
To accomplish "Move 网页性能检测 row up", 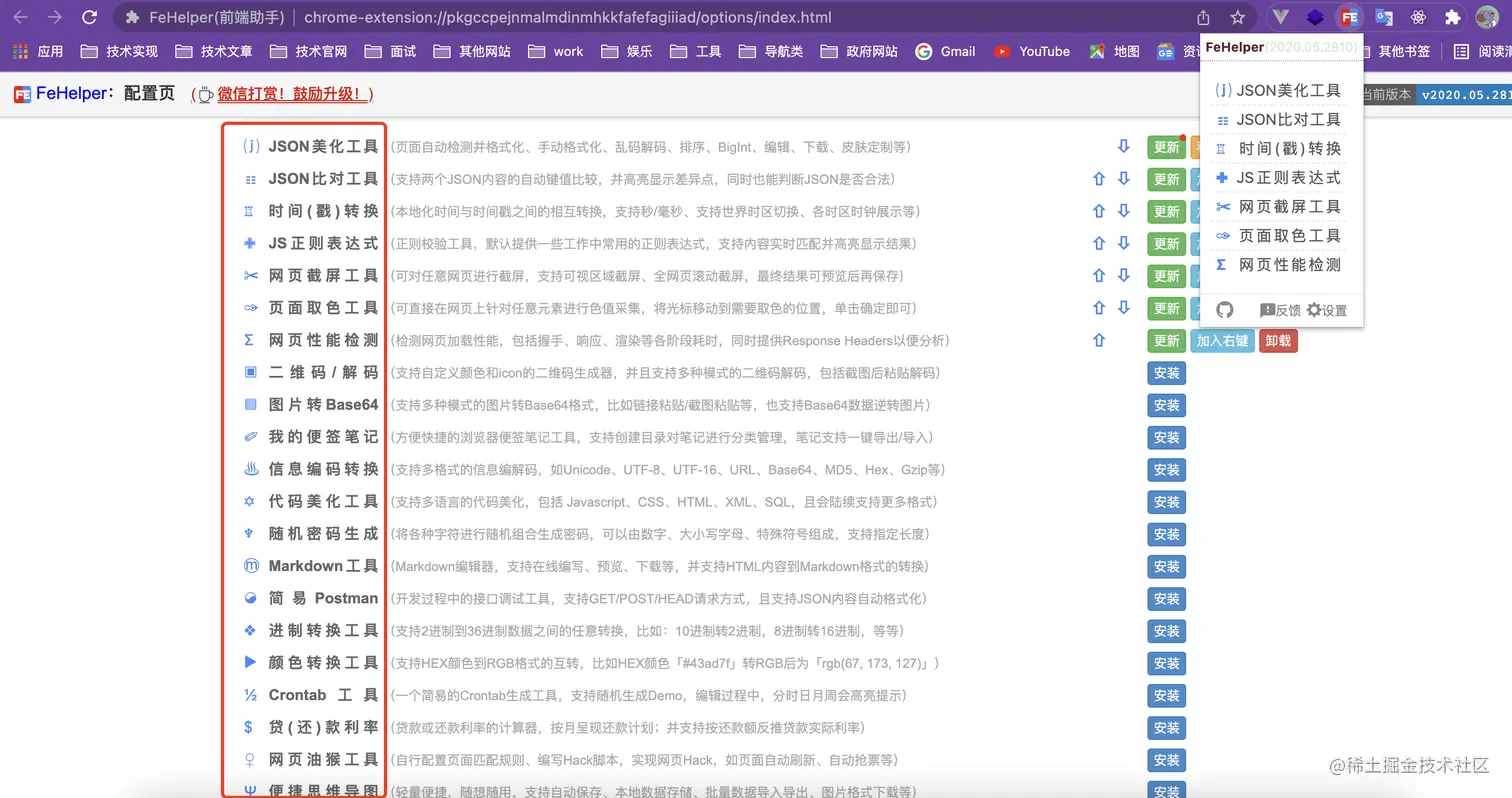I will [1099, 340].
